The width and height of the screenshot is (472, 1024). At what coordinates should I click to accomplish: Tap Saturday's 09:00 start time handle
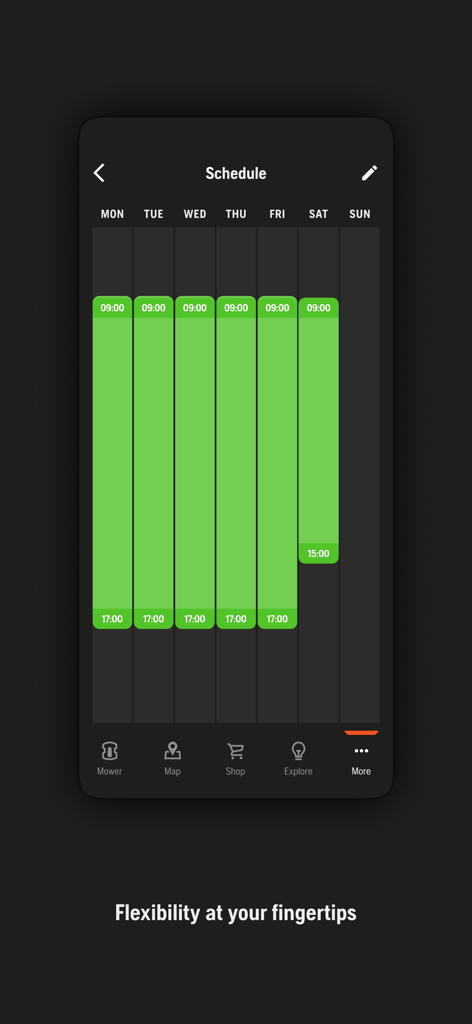coord(319,308)
